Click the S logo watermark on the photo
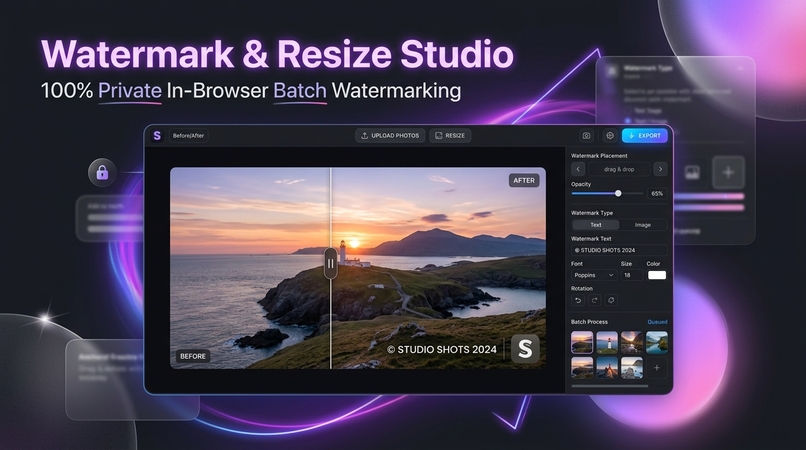 525,349
